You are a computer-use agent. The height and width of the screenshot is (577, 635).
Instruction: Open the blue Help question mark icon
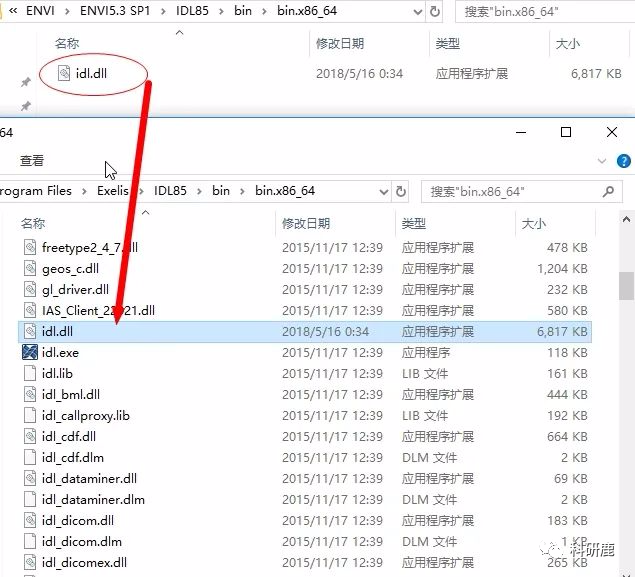coord(624,160)
